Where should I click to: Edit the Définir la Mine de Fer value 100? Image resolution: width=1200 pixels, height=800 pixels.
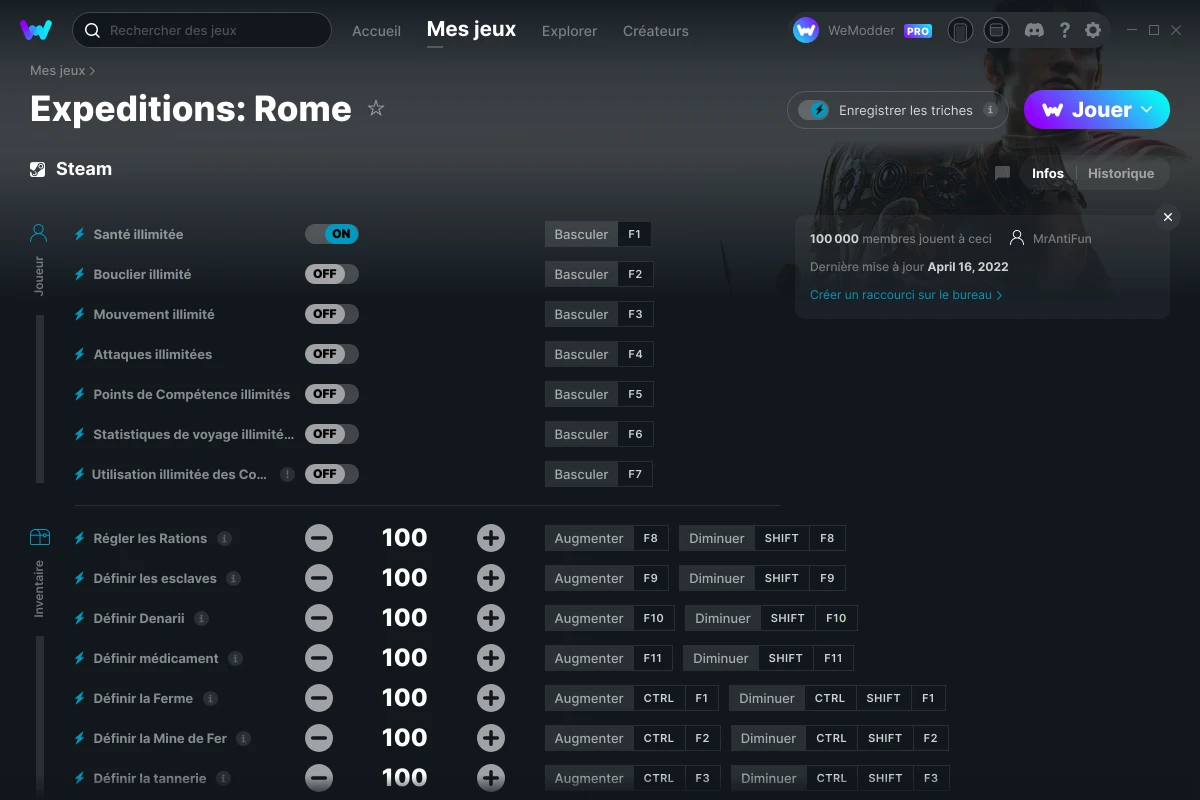pyautogui.click(x=405, y=738)
